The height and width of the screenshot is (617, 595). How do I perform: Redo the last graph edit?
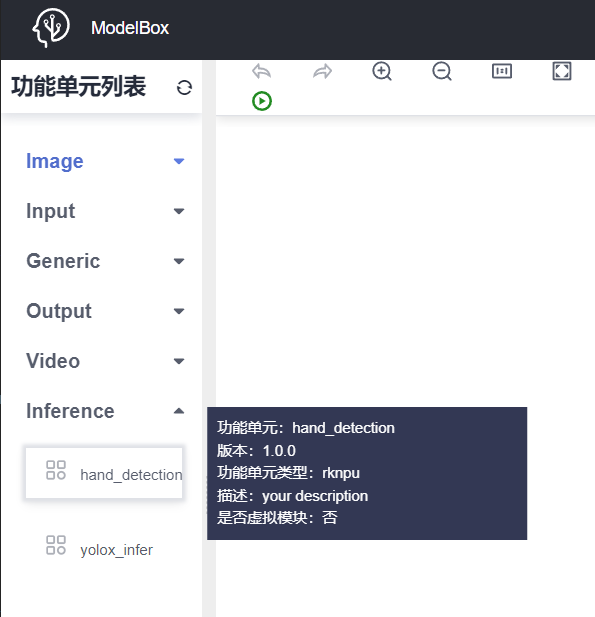click(322, 72)
